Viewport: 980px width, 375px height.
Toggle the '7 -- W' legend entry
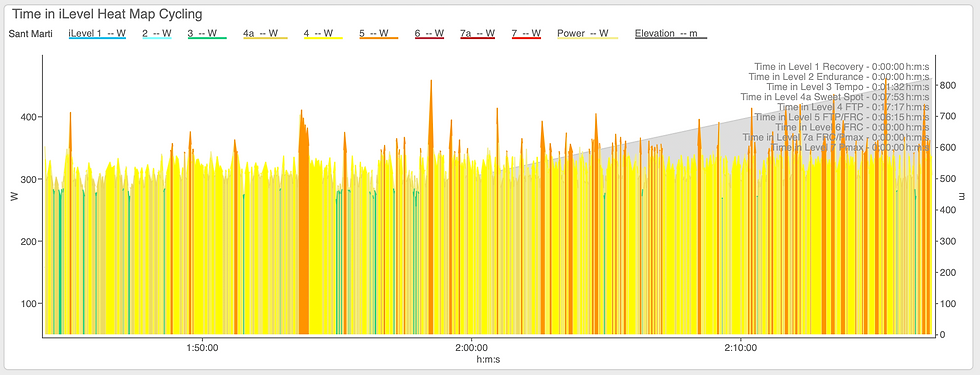click(x=526, y=33)
